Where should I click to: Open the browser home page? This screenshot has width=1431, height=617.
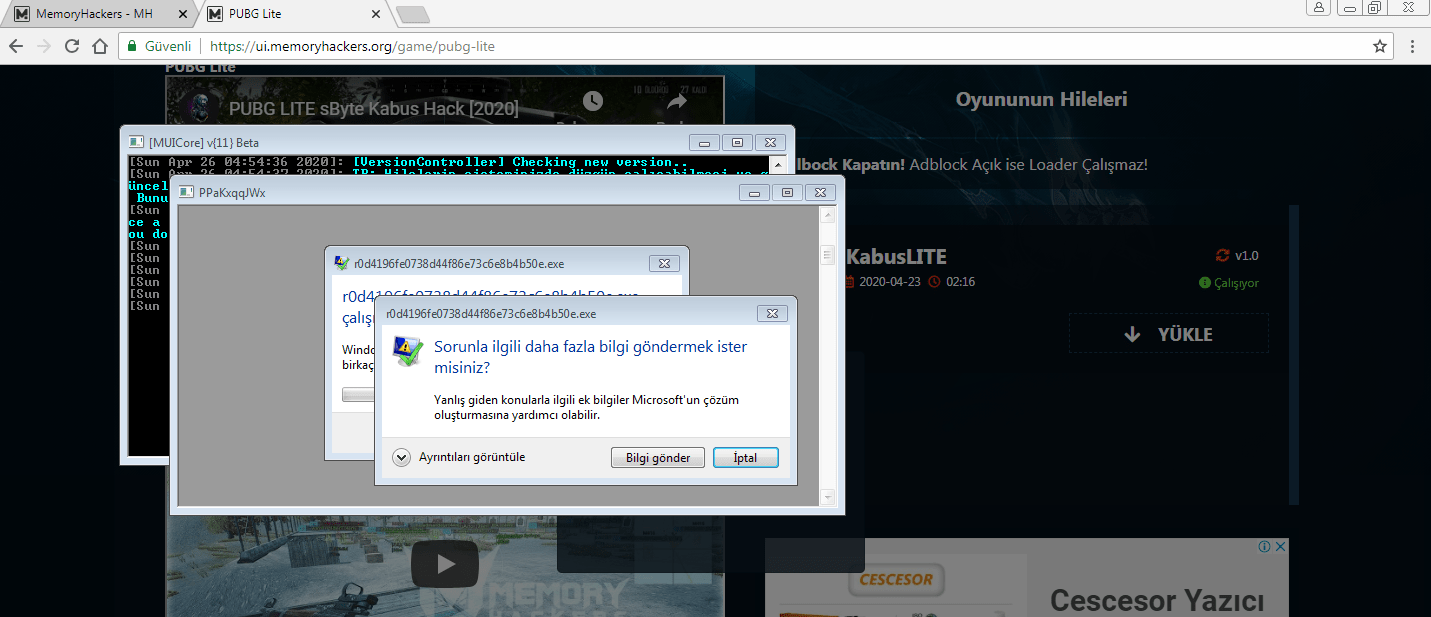100,46
